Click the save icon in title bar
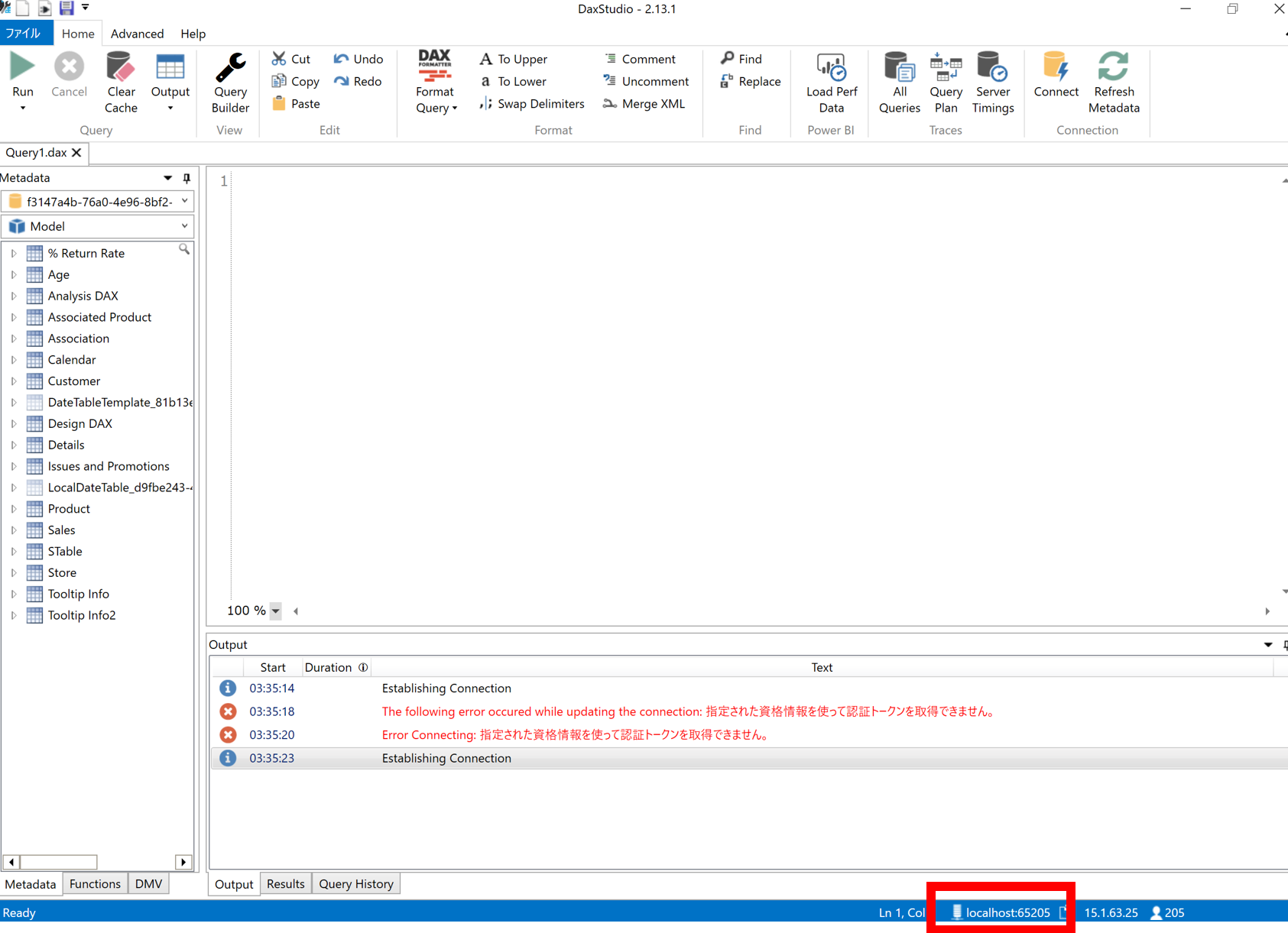Viewport: 1288px width, 933px height. pos(67,8)
